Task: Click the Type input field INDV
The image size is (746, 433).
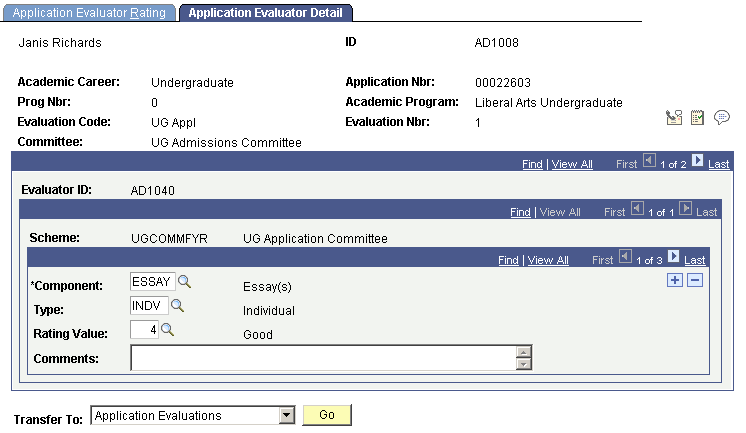Action: pyautogui.click(x=149, y=305)
